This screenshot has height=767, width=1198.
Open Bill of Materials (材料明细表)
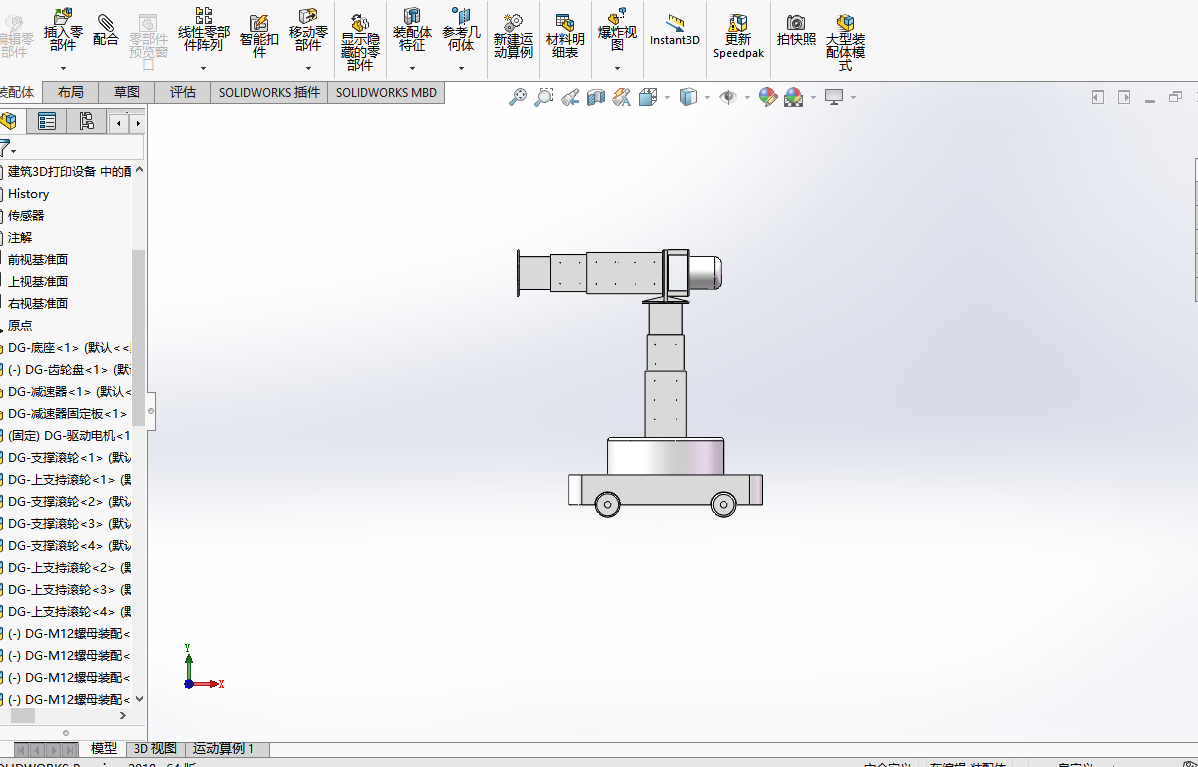[565, 35]
